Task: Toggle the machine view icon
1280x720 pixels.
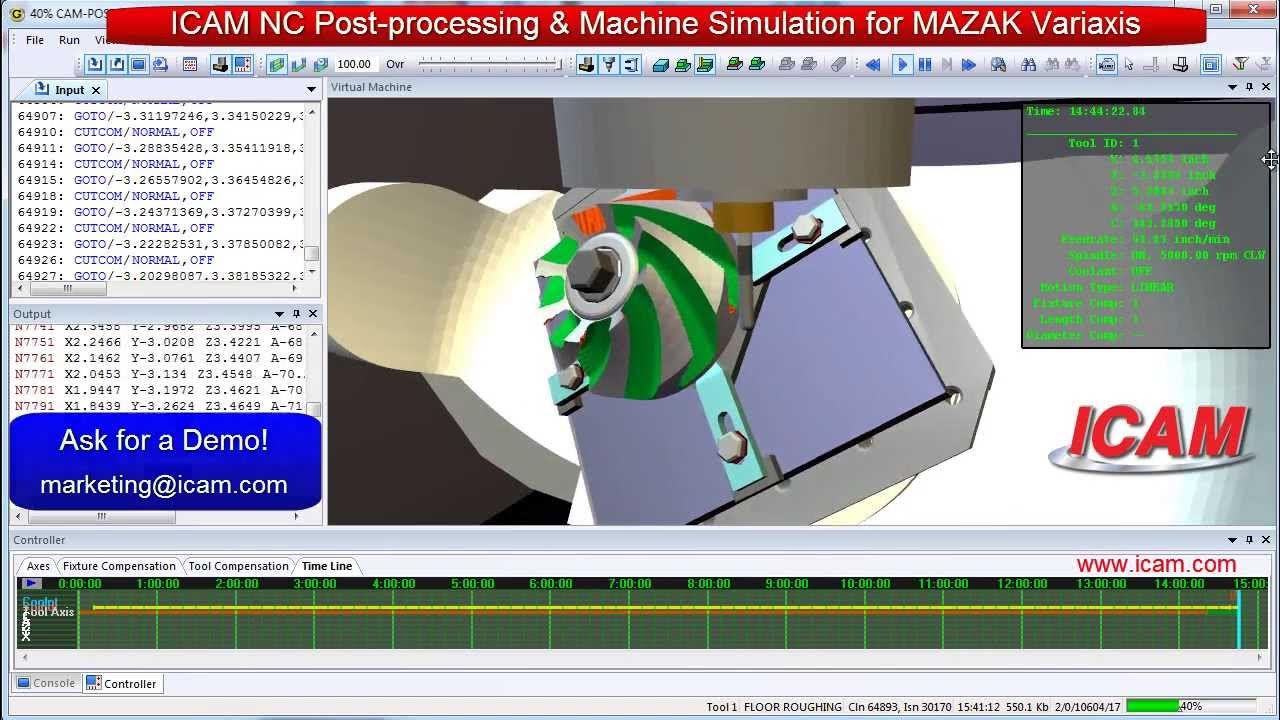Action: point(586,65)
